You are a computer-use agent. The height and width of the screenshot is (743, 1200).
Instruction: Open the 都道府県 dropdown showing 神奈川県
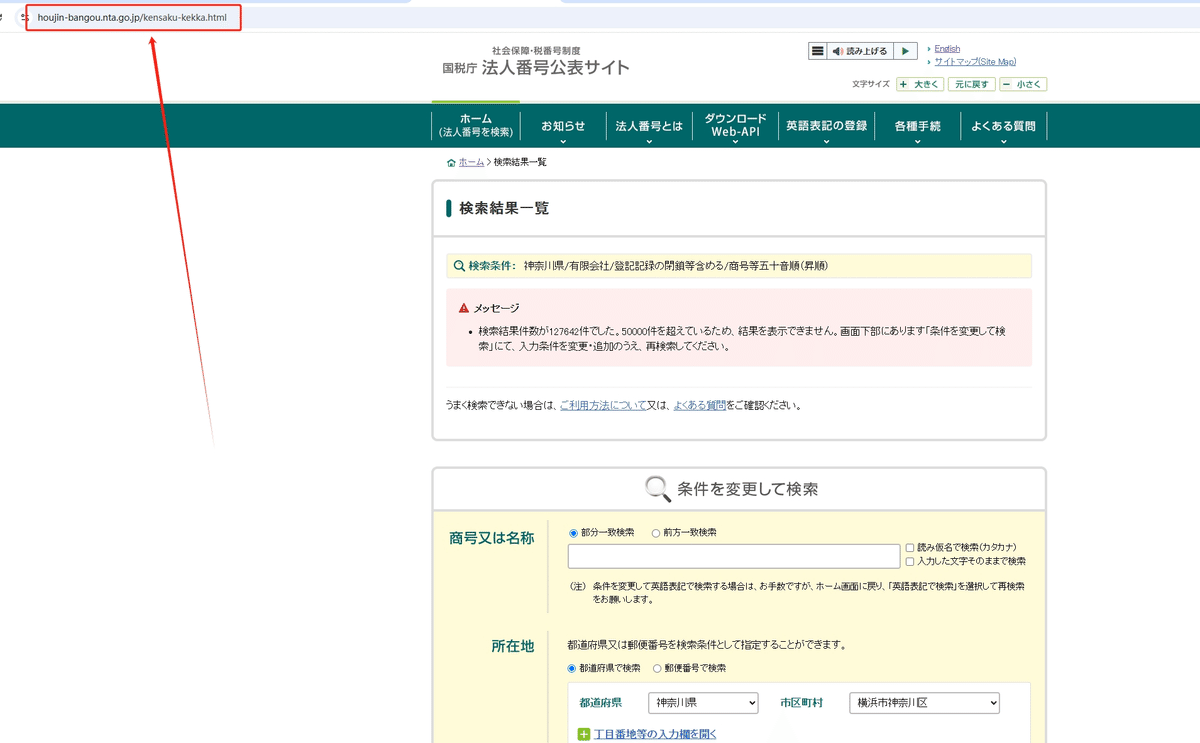point(703,703)
